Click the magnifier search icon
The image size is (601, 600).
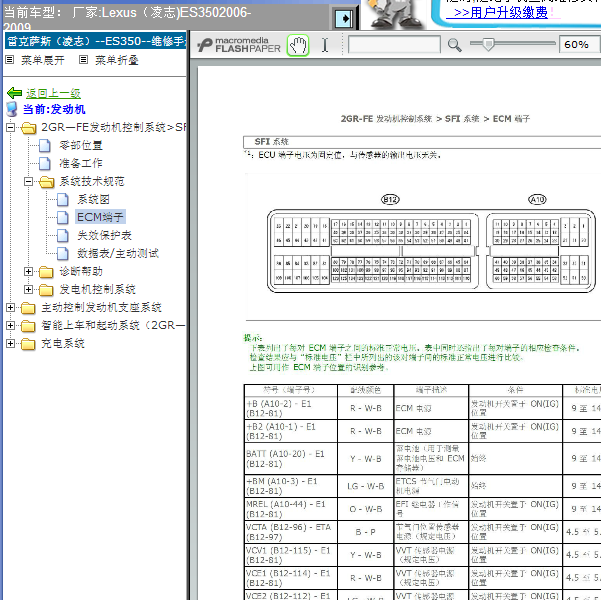[455, 45]
